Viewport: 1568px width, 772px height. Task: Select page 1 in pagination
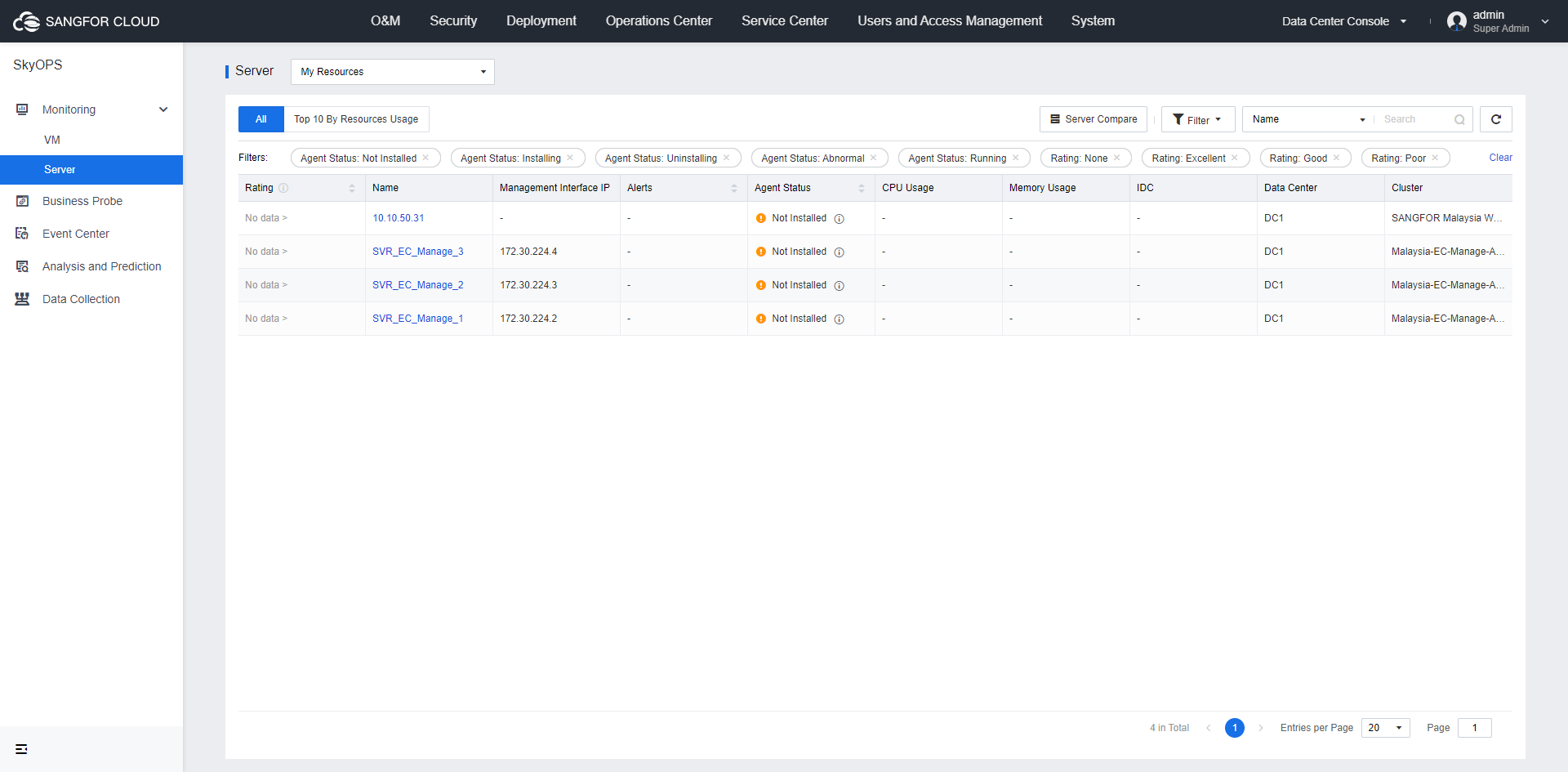click(1235, 728)
